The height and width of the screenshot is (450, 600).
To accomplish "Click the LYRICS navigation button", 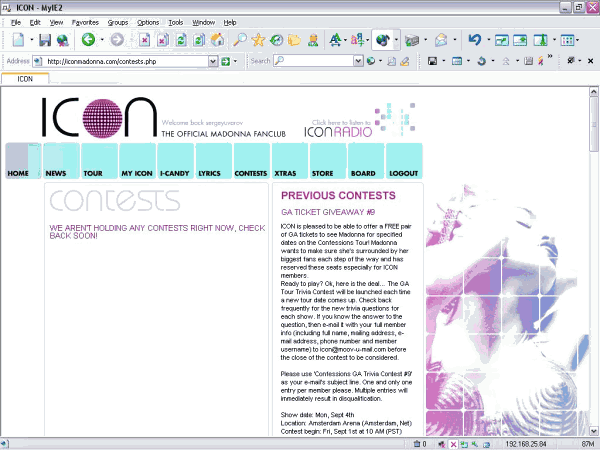I will coord(214,161).
